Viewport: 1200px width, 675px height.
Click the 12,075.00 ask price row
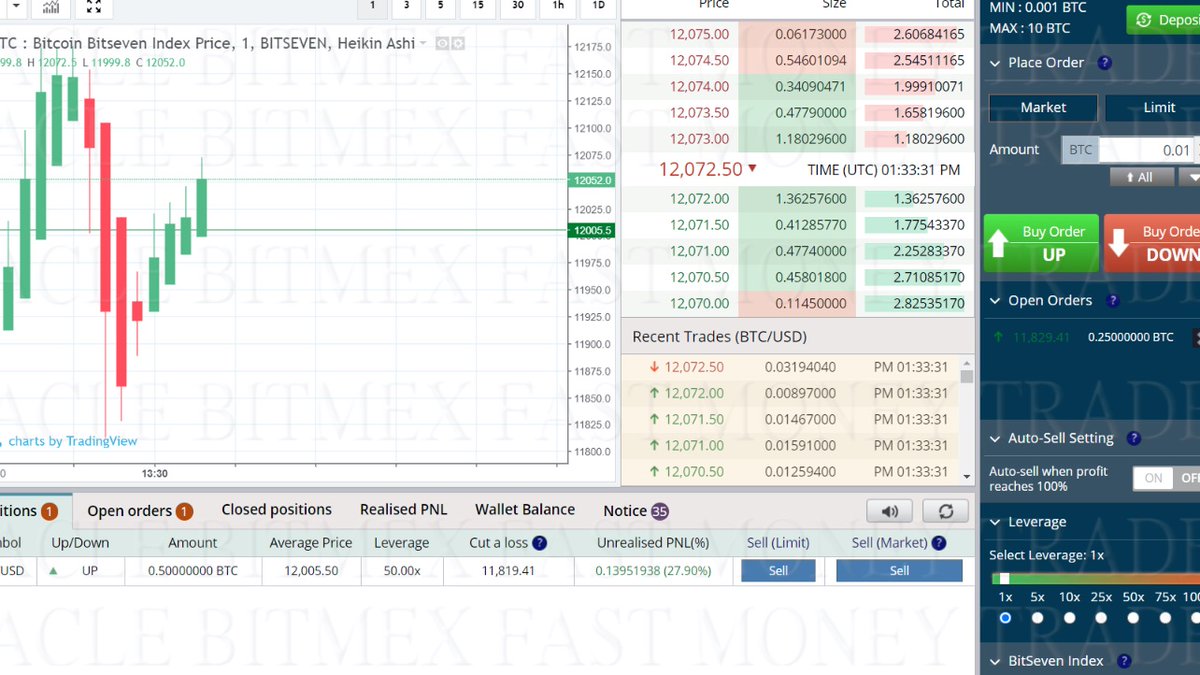[x=797, y=34]
